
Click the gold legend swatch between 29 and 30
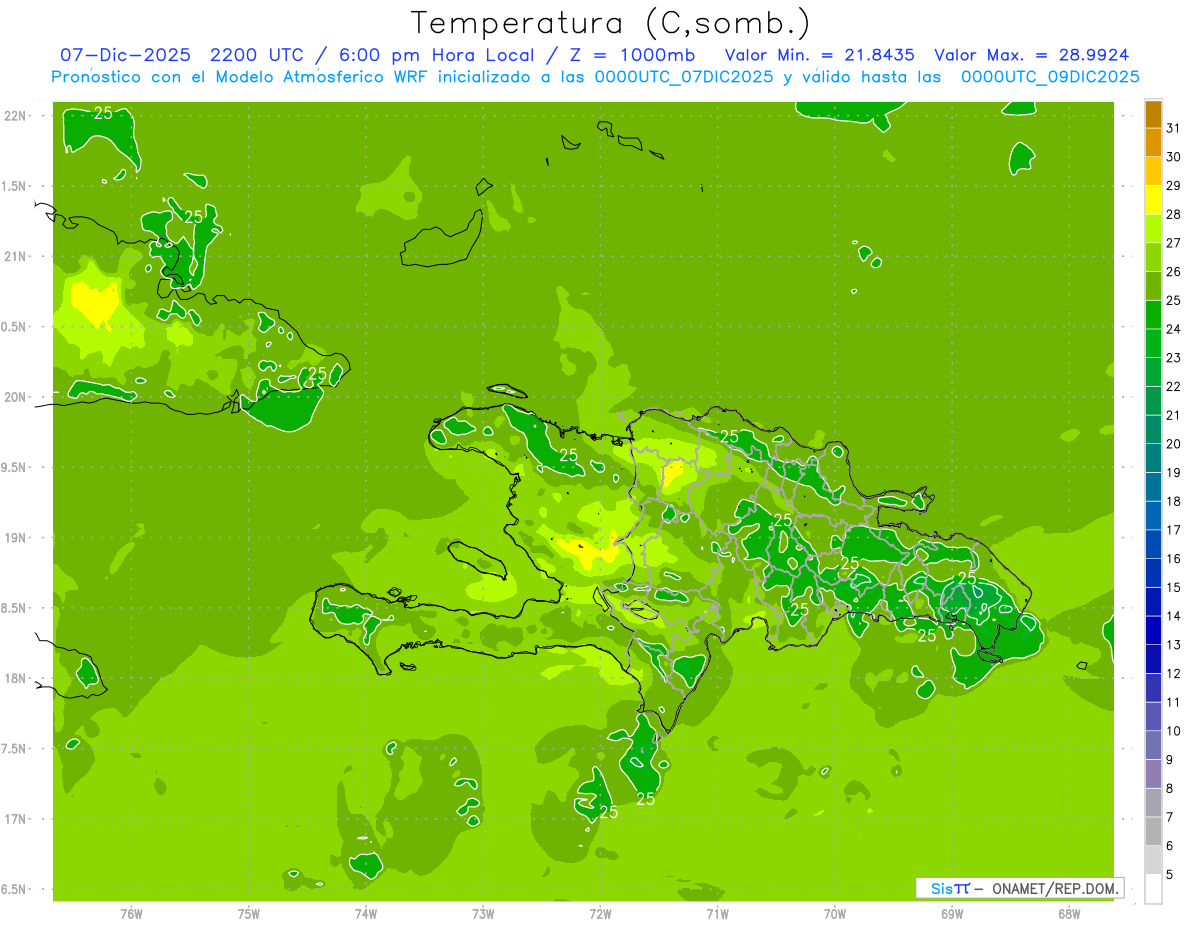pyautogui.click(x=1153, y=172)
